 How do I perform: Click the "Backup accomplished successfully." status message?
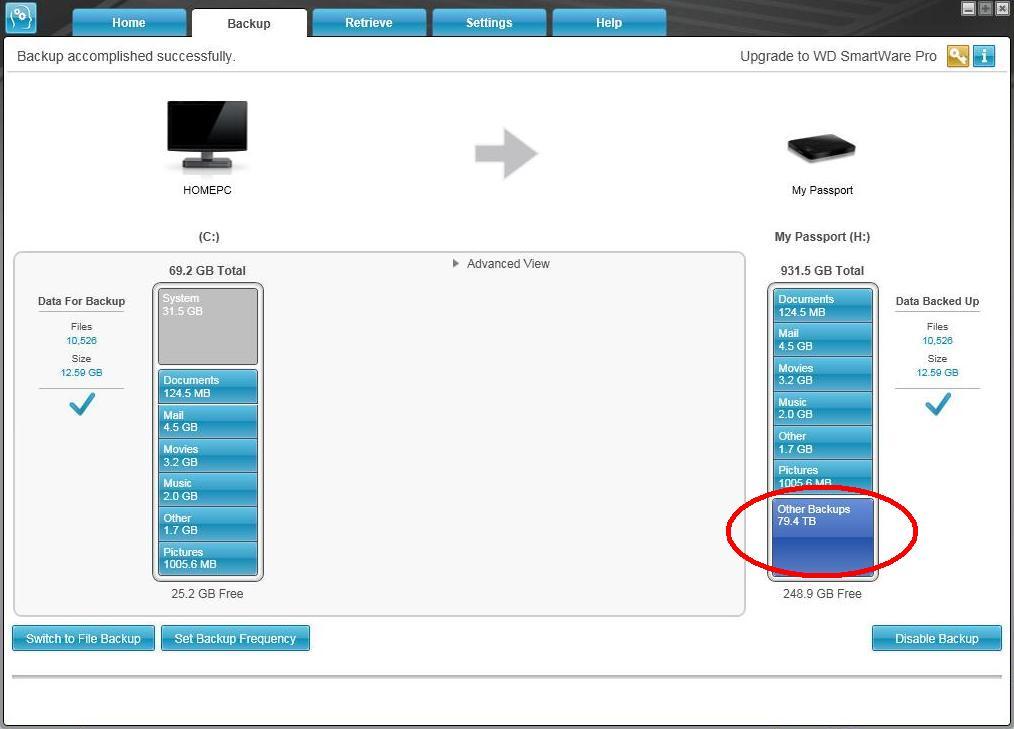(126, 56)
